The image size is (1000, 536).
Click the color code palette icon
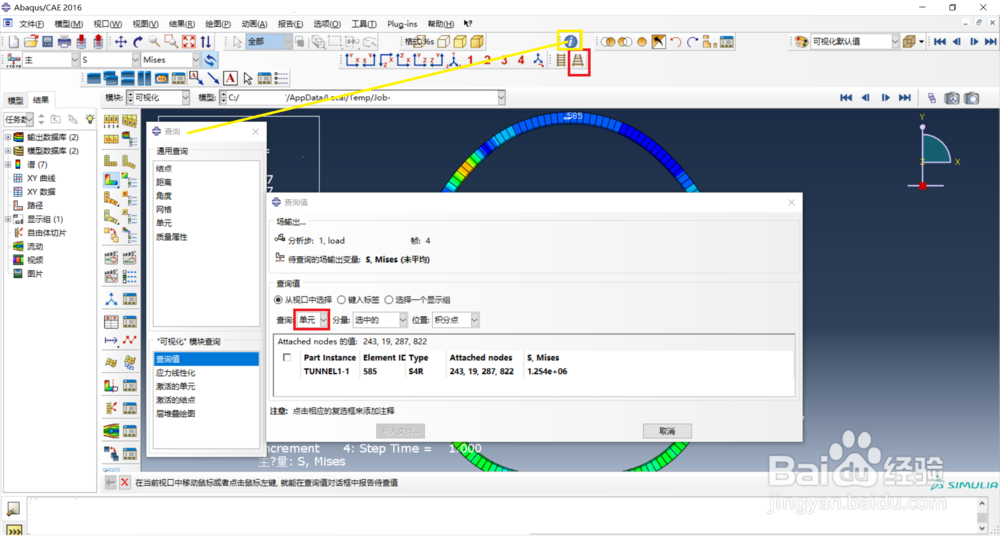tap(801, 41)
